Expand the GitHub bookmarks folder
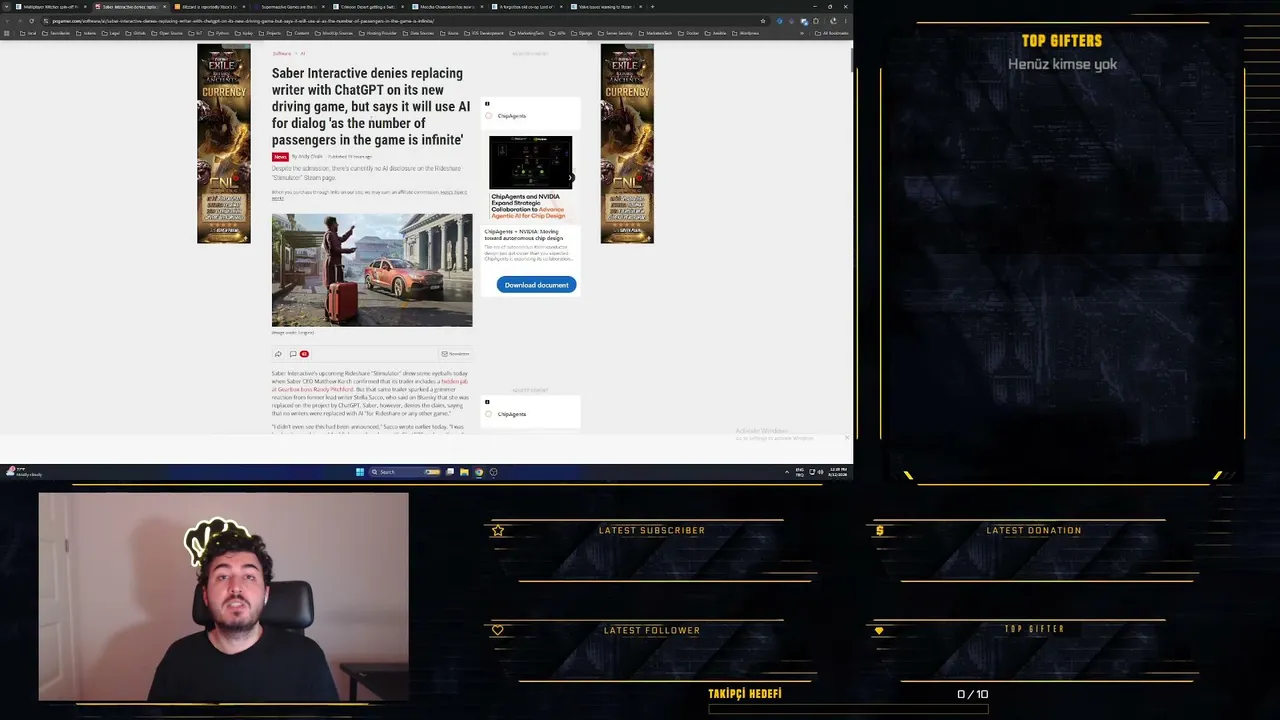This screenshot has height=720, width=1280. pos(135,33)
